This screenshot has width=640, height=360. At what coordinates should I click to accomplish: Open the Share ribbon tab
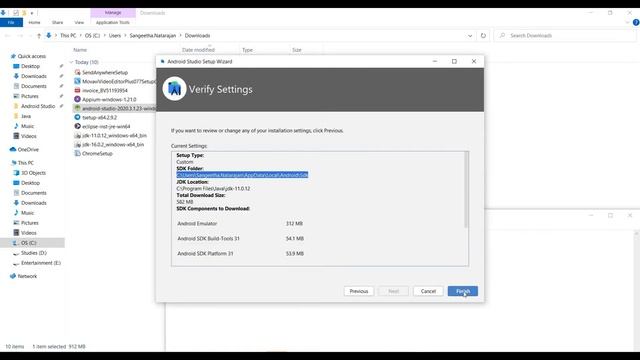(x=58, y=22)
